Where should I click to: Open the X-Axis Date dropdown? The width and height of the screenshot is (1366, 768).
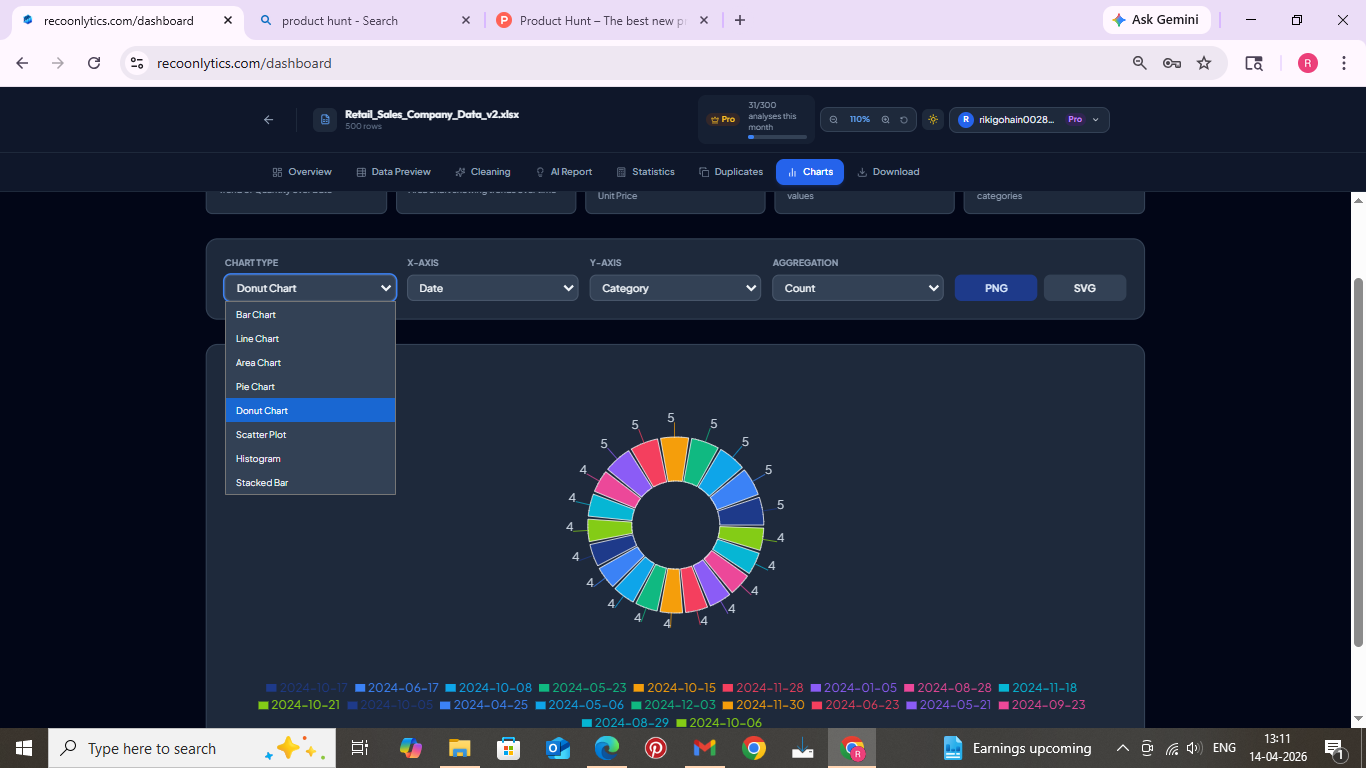(492, 288)
